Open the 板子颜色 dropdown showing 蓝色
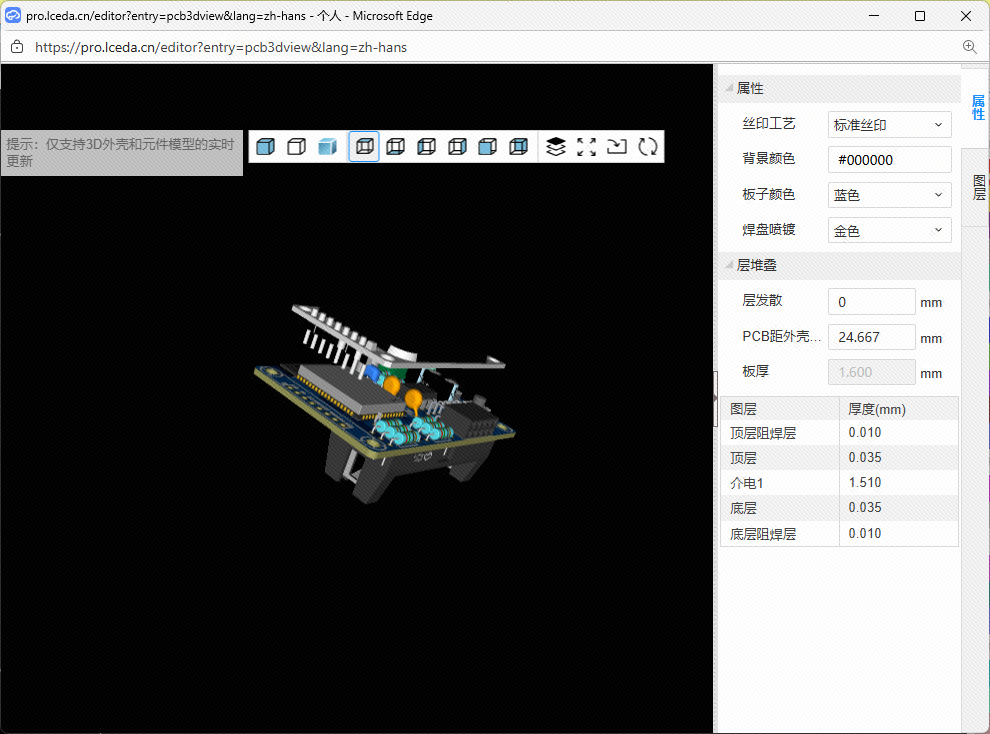The image size is (990, 734). point(889,195)
